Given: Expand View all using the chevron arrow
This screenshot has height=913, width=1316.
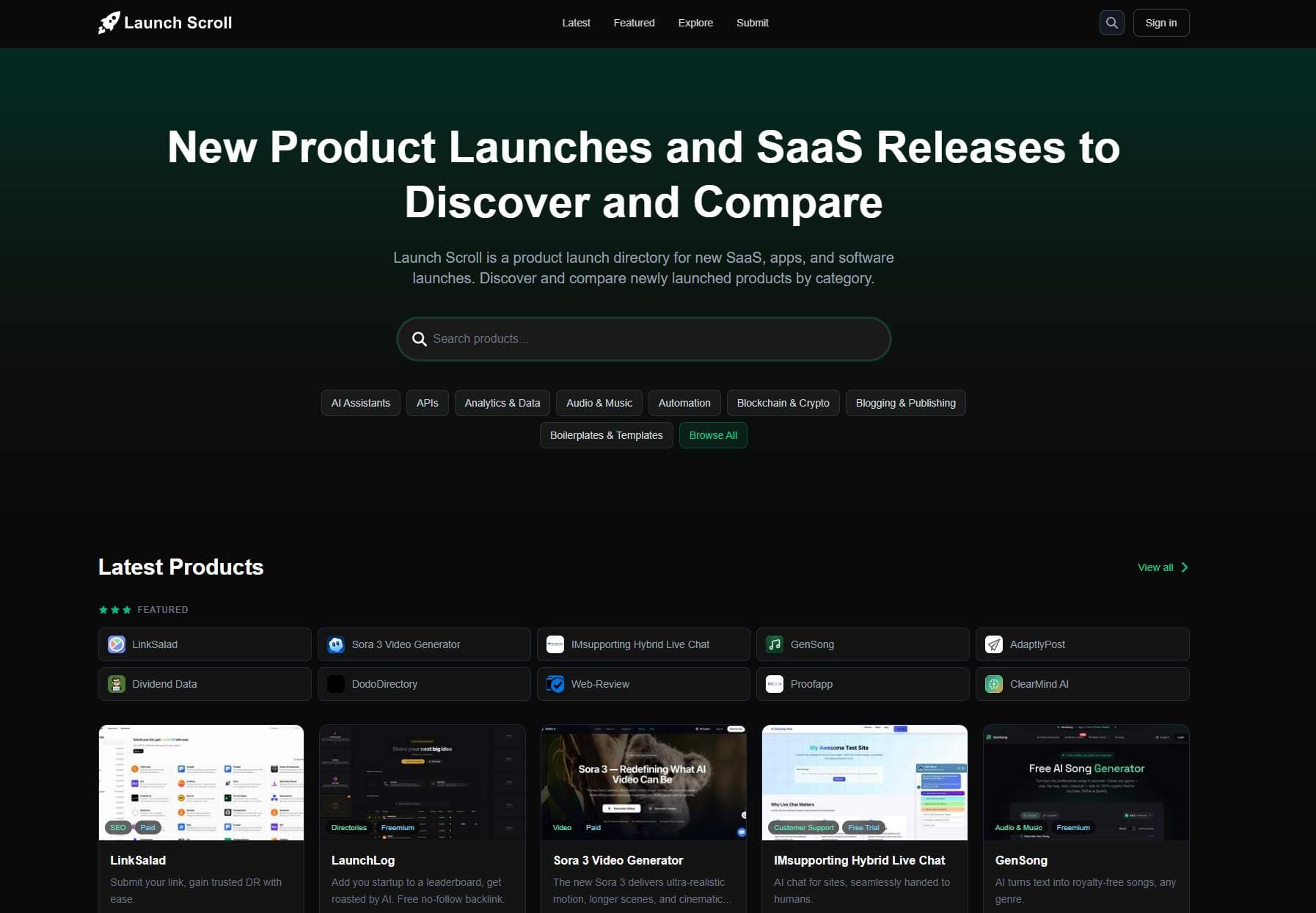Looking at the screenshot, I should pyautogui.click(x=1183, y=567).
